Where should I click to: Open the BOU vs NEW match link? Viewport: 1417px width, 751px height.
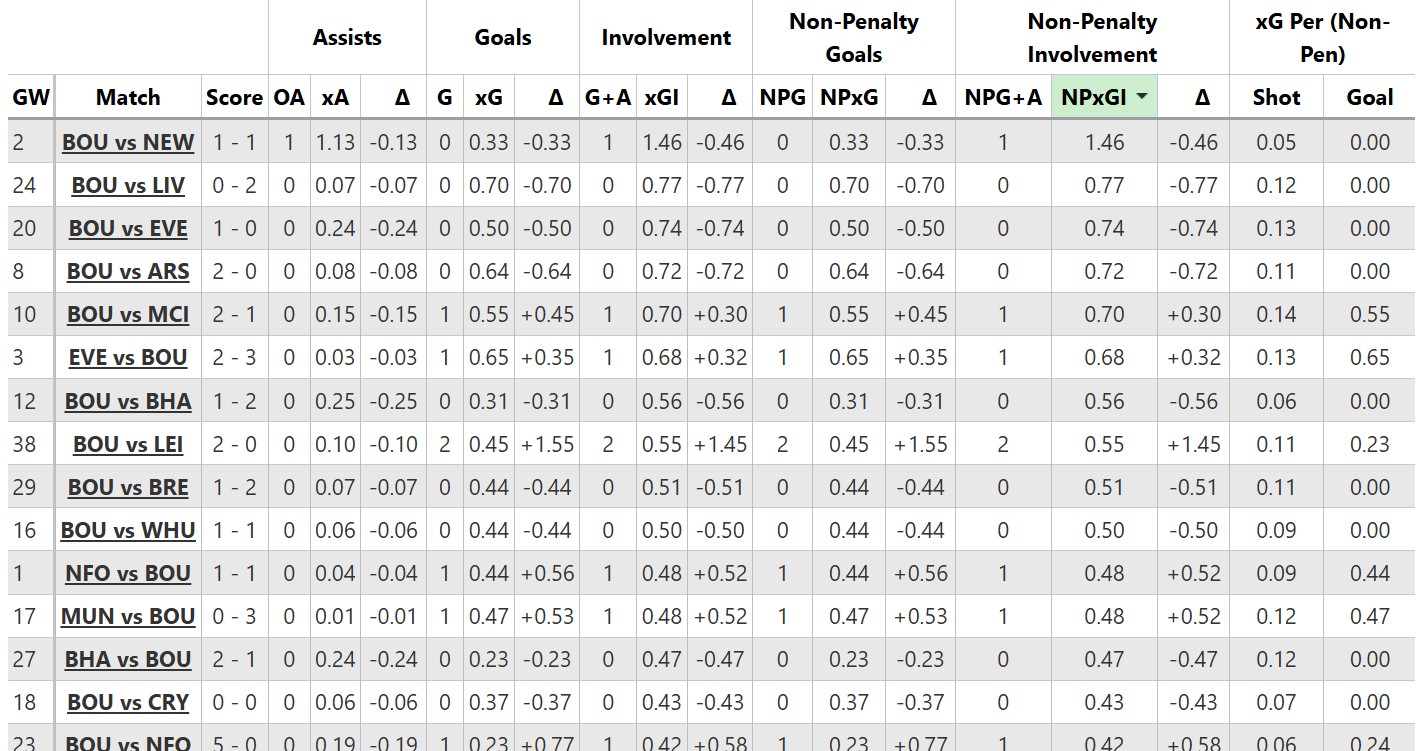(x=128, y=142)
